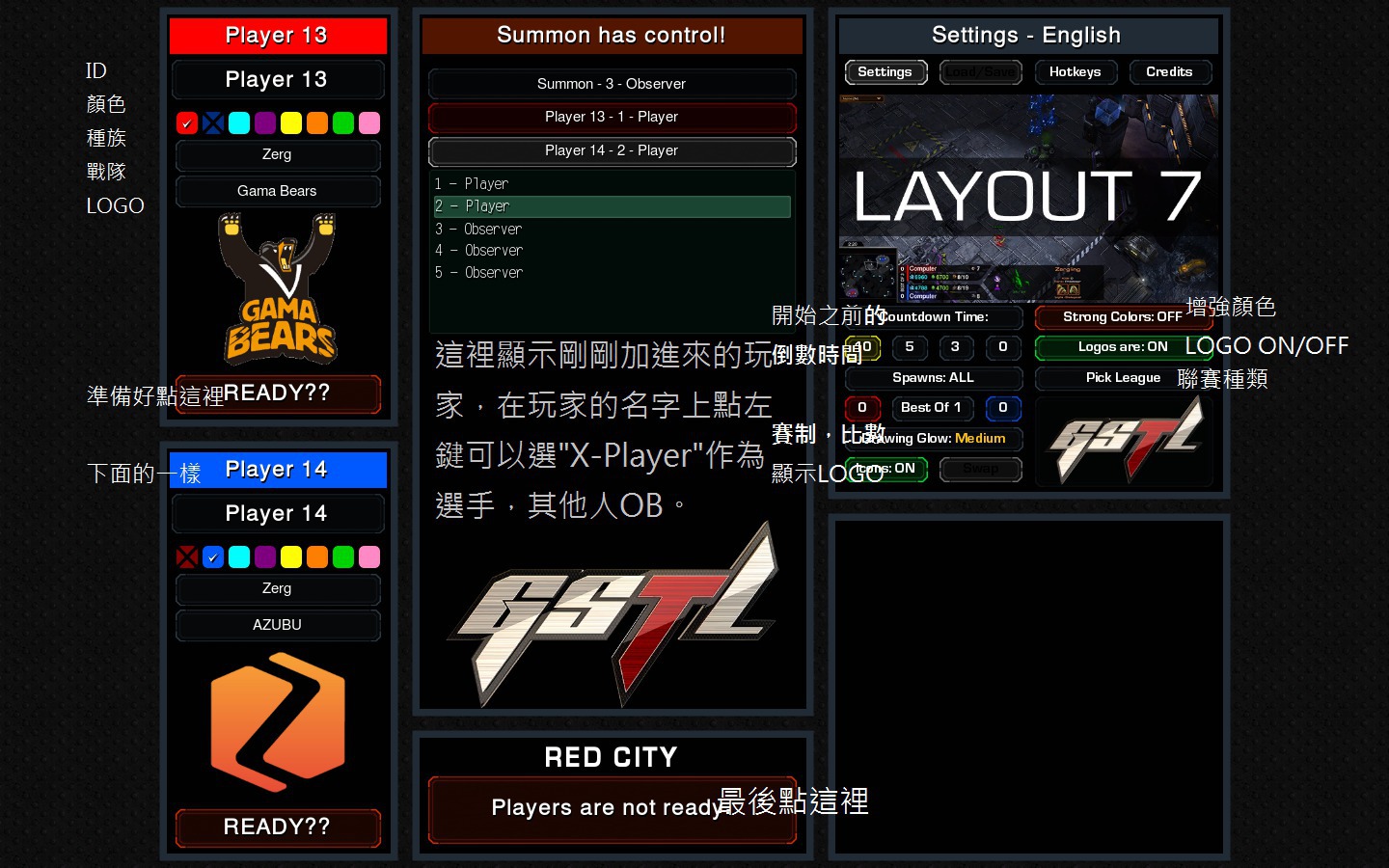Select list row "5 - Observer"
The height and width of the screenshot is (868, 1389).
coord(612,273)
